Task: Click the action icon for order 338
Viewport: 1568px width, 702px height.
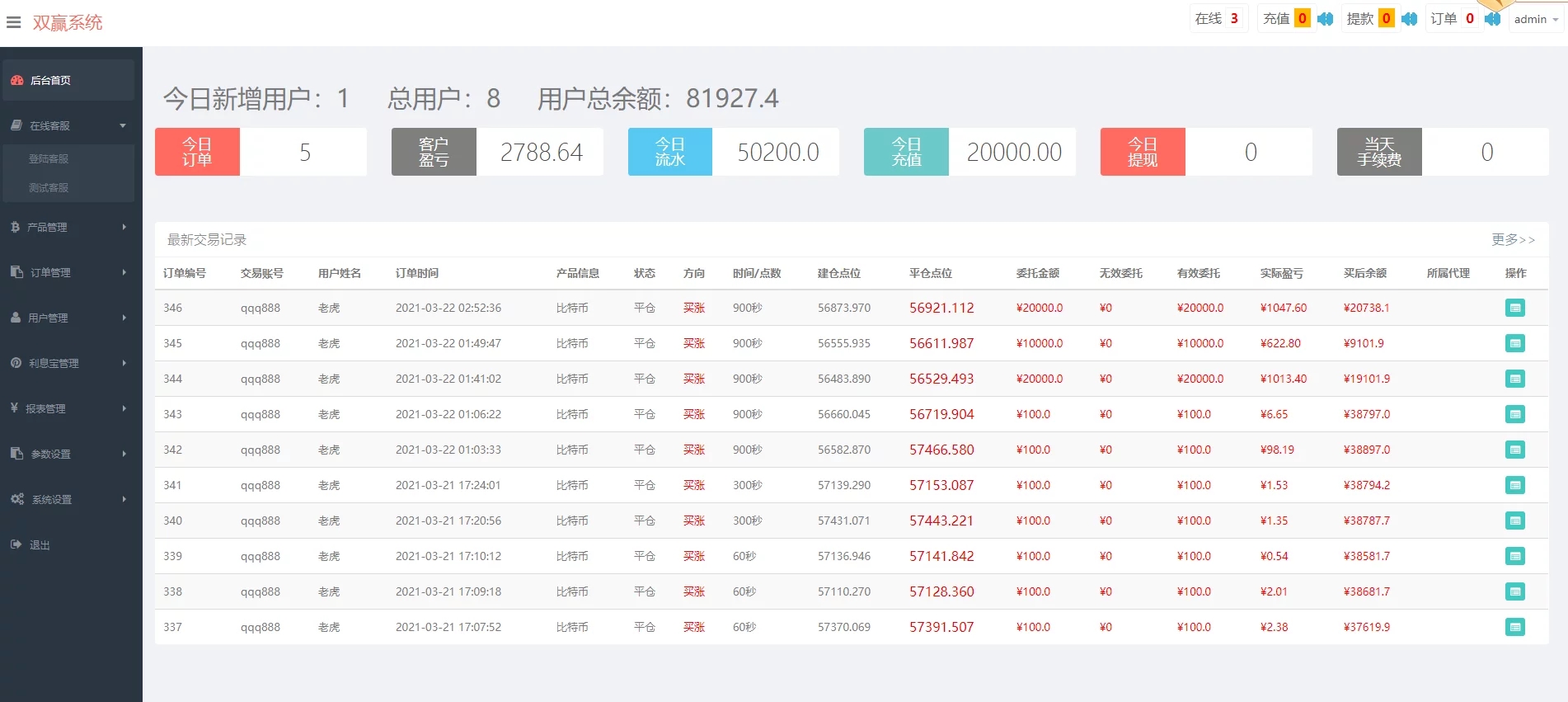Action: click(x=1514, y=591)
